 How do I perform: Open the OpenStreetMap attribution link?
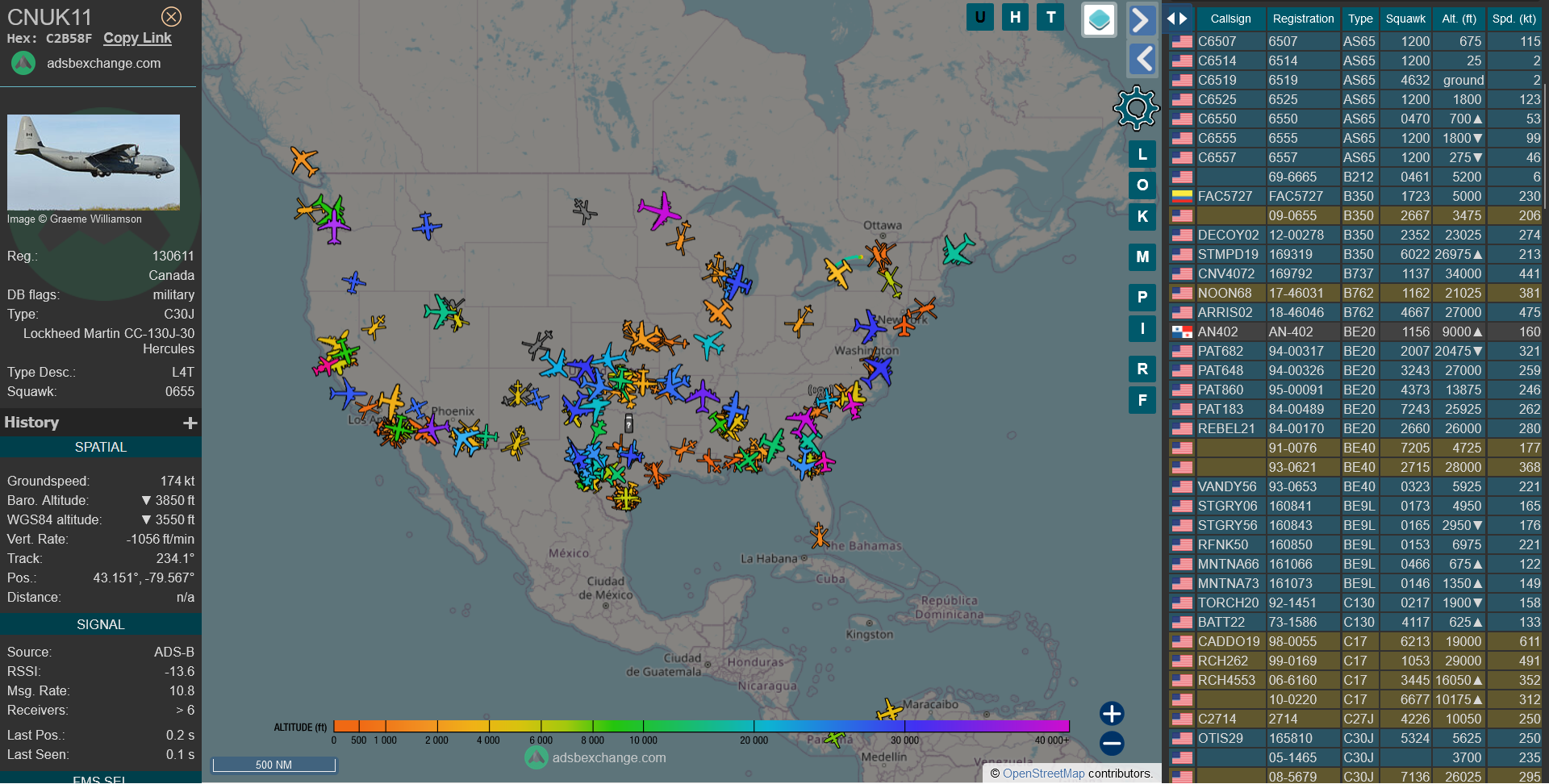pos(1043,774)
